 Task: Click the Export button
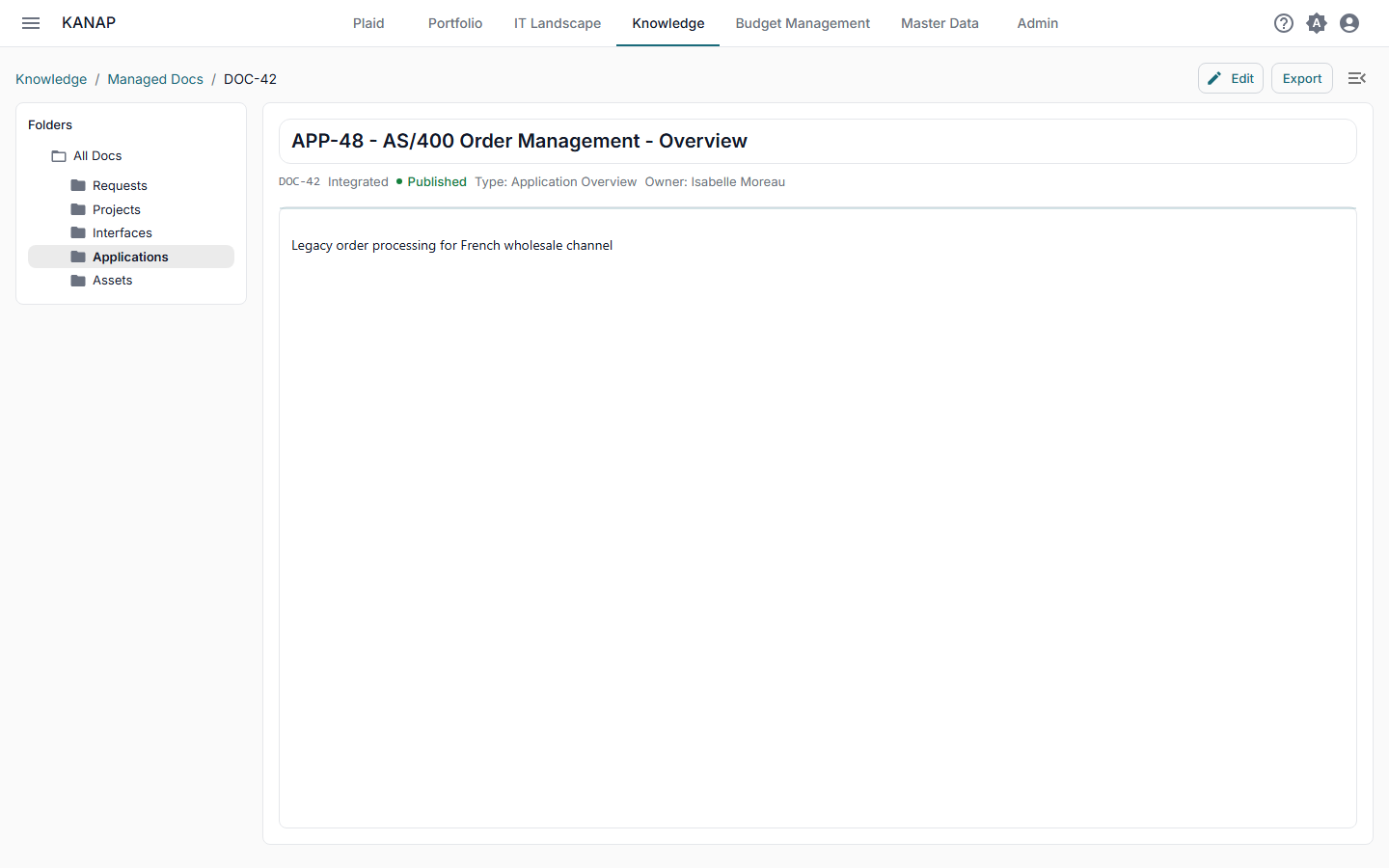coord(1302,78)
